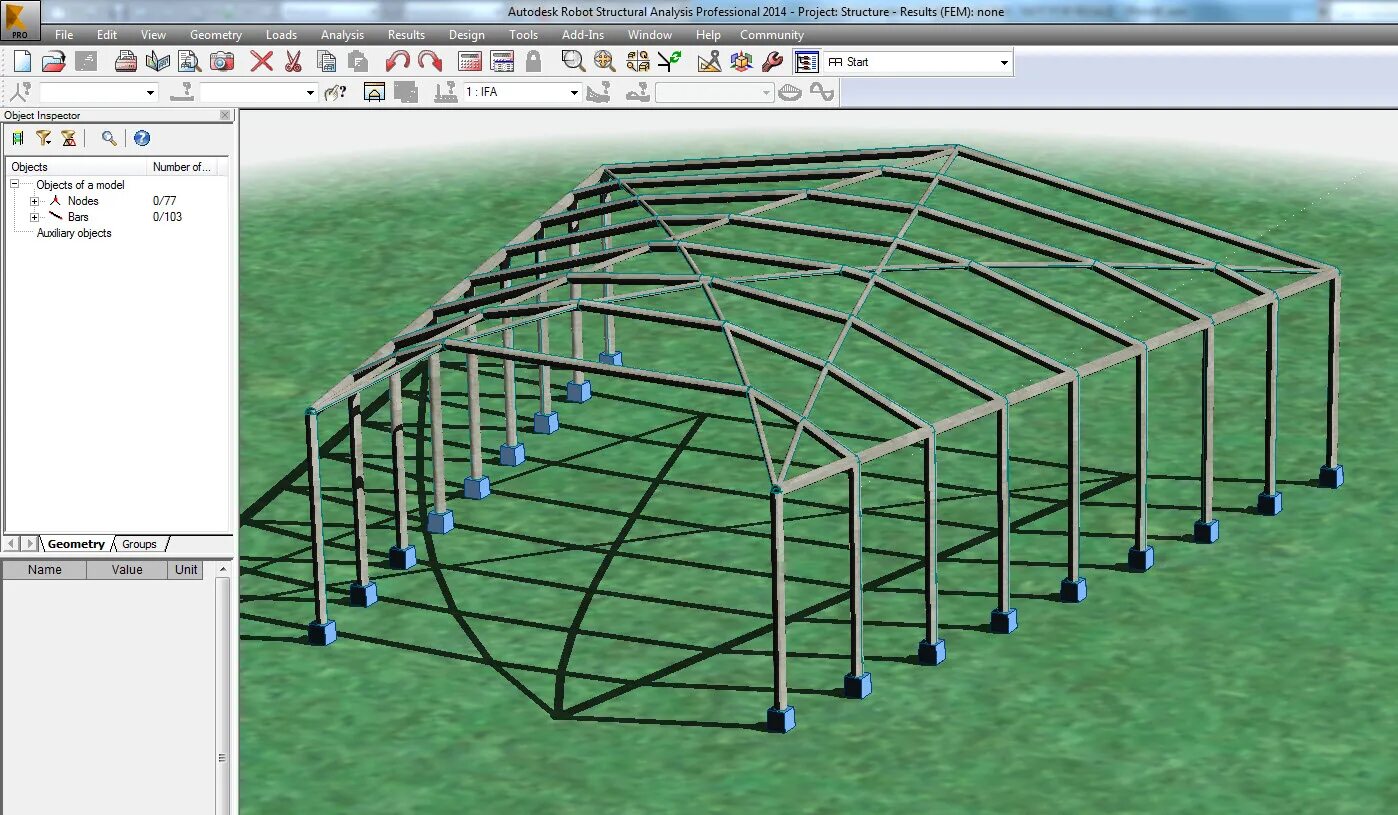The height and width of the screenshot is (815, 1398).
Task: Expand the Bars tree item
Action: (34, 217)
